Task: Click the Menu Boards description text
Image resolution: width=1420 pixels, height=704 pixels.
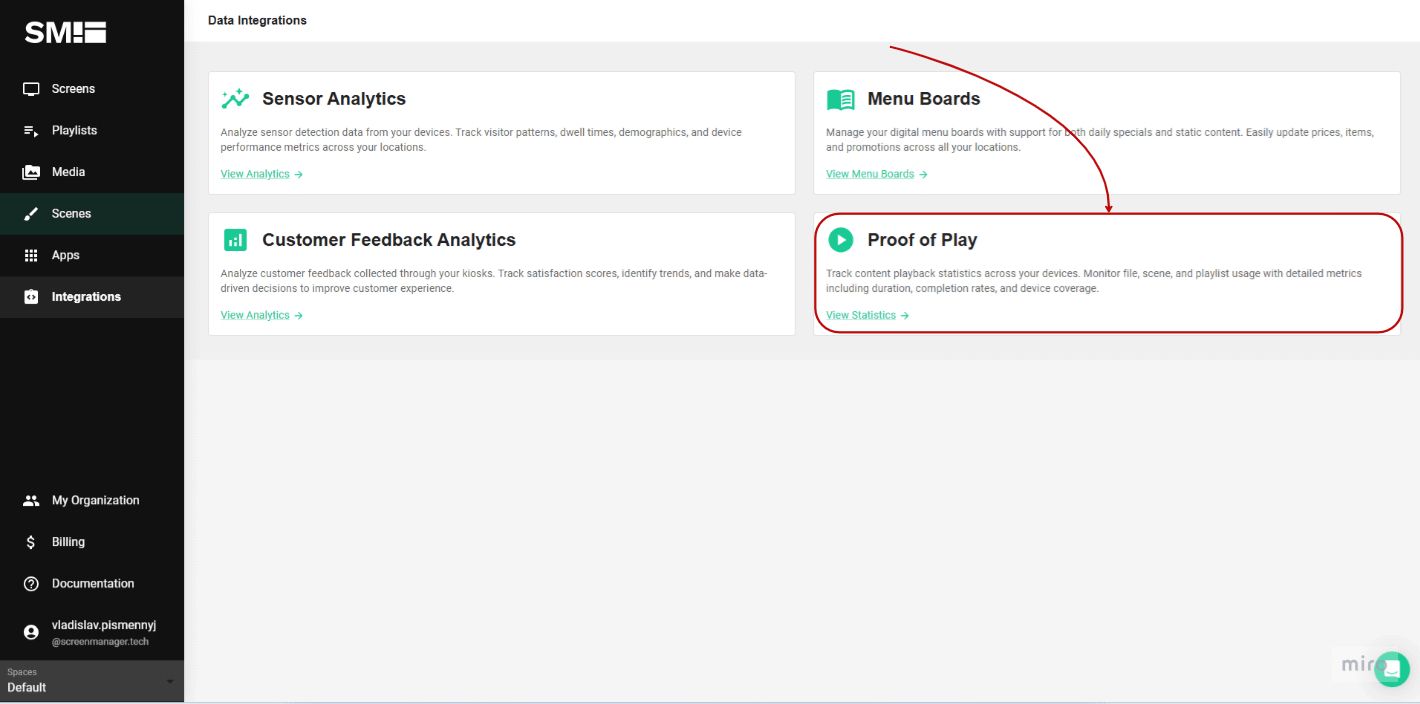Action: pos(1100,140)
